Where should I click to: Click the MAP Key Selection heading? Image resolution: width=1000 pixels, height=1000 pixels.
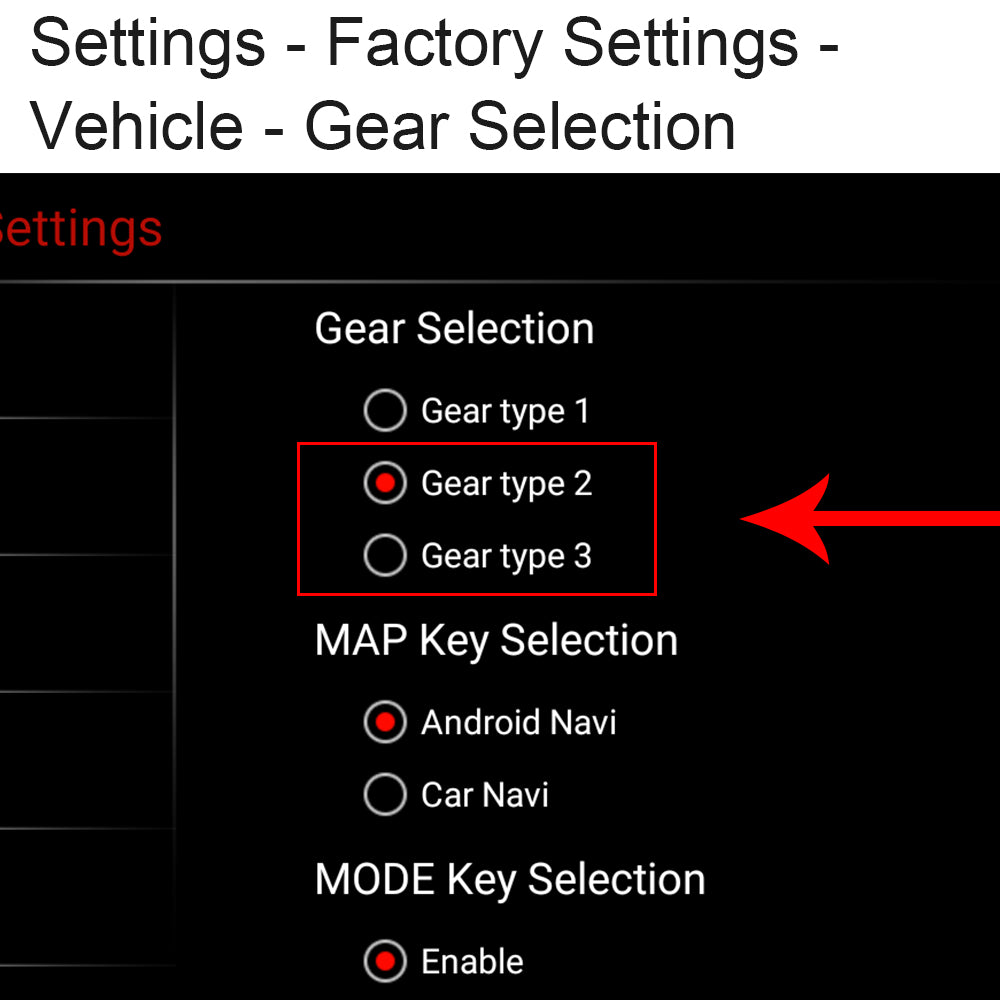coord(496,640)
